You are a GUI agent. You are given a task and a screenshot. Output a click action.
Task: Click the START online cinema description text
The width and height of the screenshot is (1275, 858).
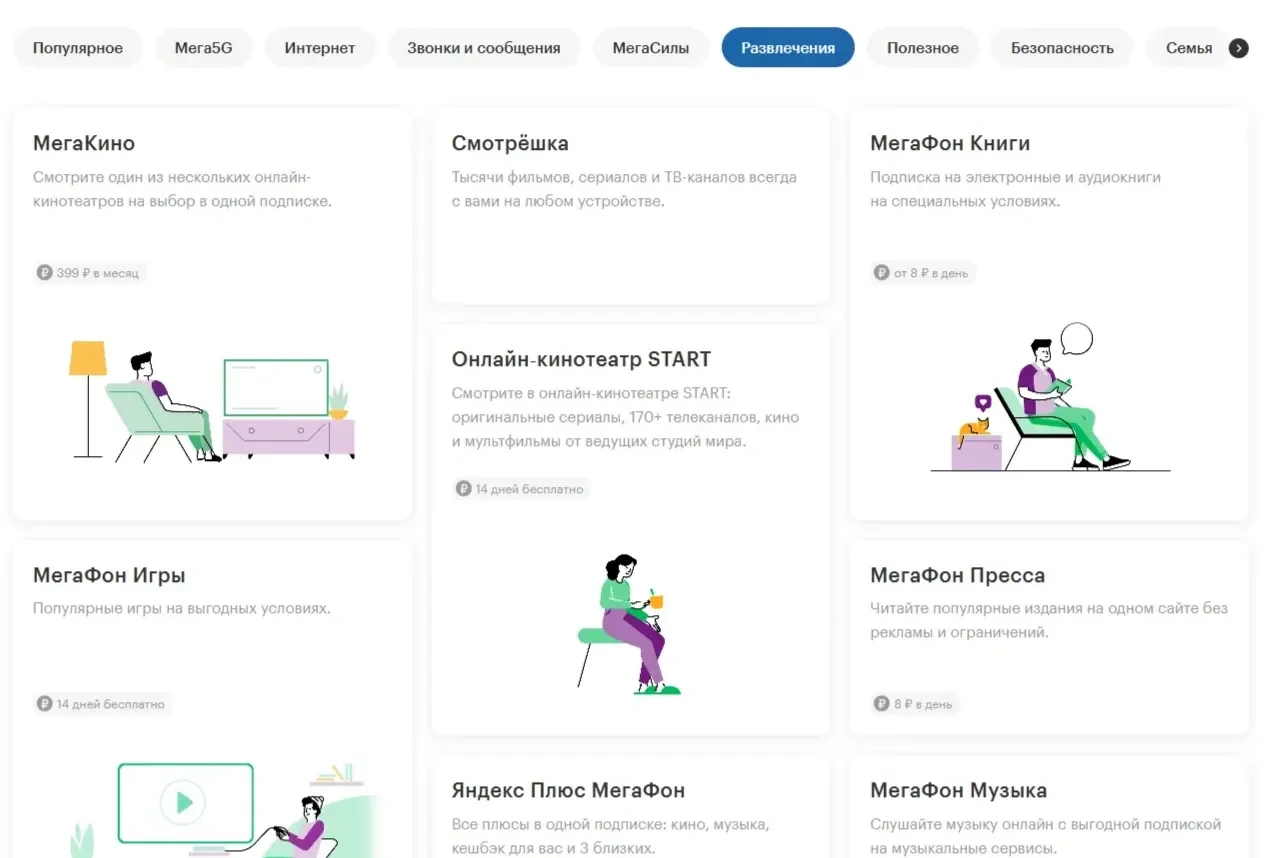(626, 417)
